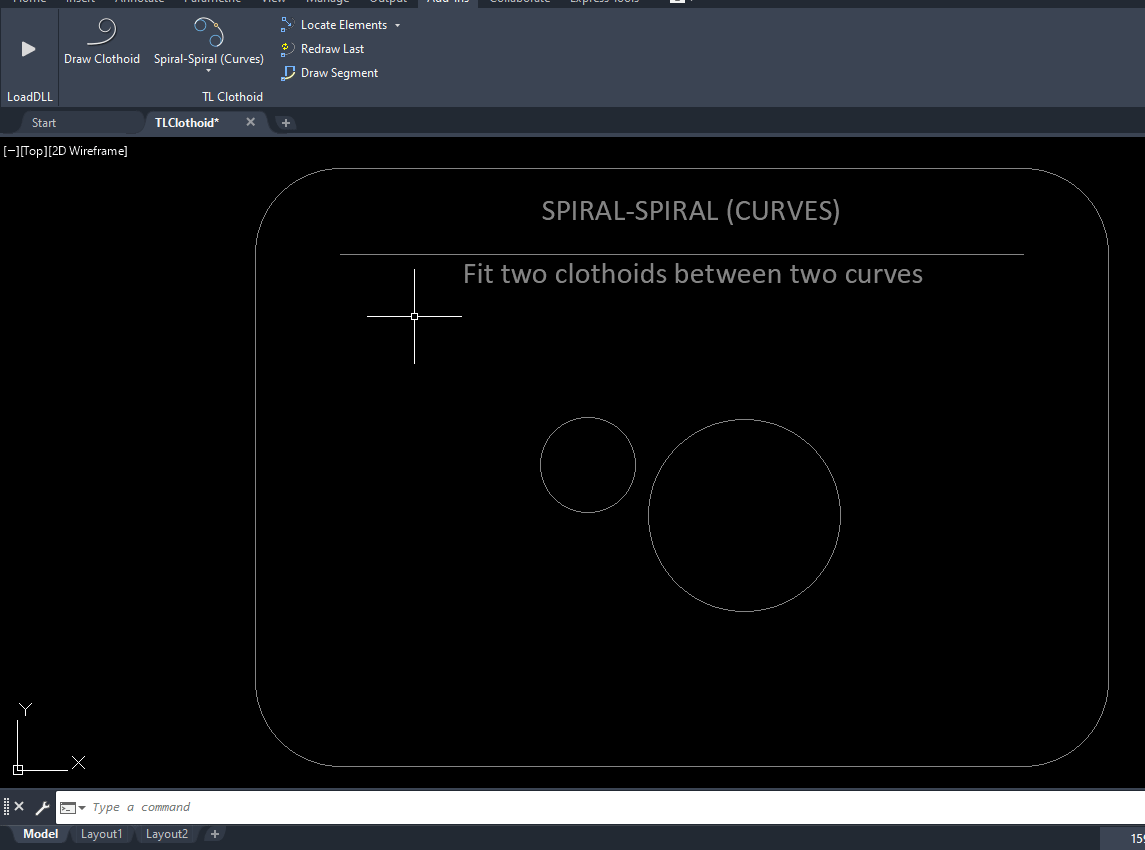The image size is (1145, 850).
Task: Click the TL Clothoid panel title
Action: (232, 96)
